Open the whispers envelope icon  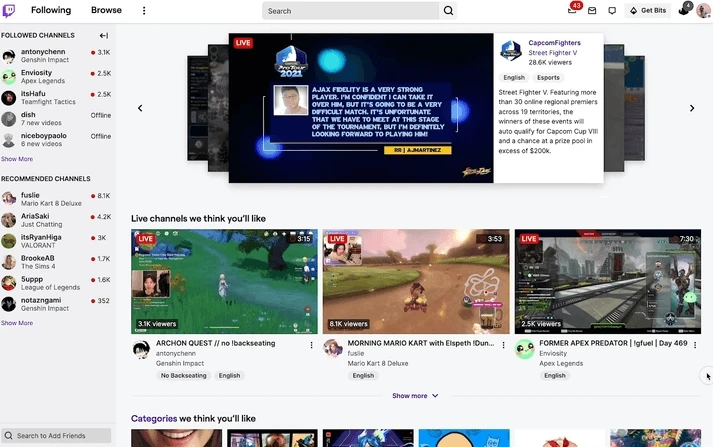(x=592, y=10)
